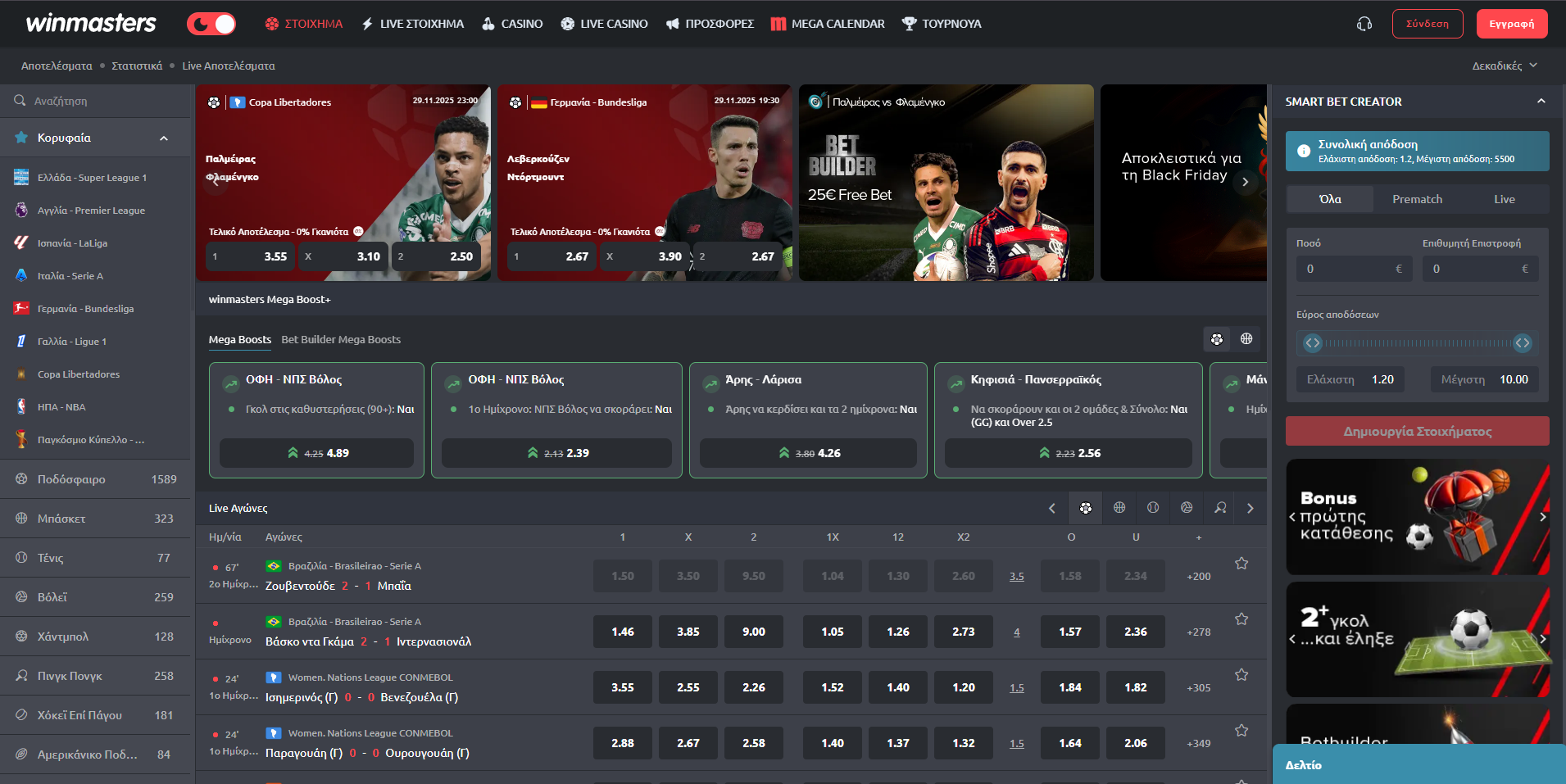This screenshot has width=1566, height=784.
Task: Select the football filter icon in Live Αγώνες
Action: pyautogui.click(x=1086, y=508)
